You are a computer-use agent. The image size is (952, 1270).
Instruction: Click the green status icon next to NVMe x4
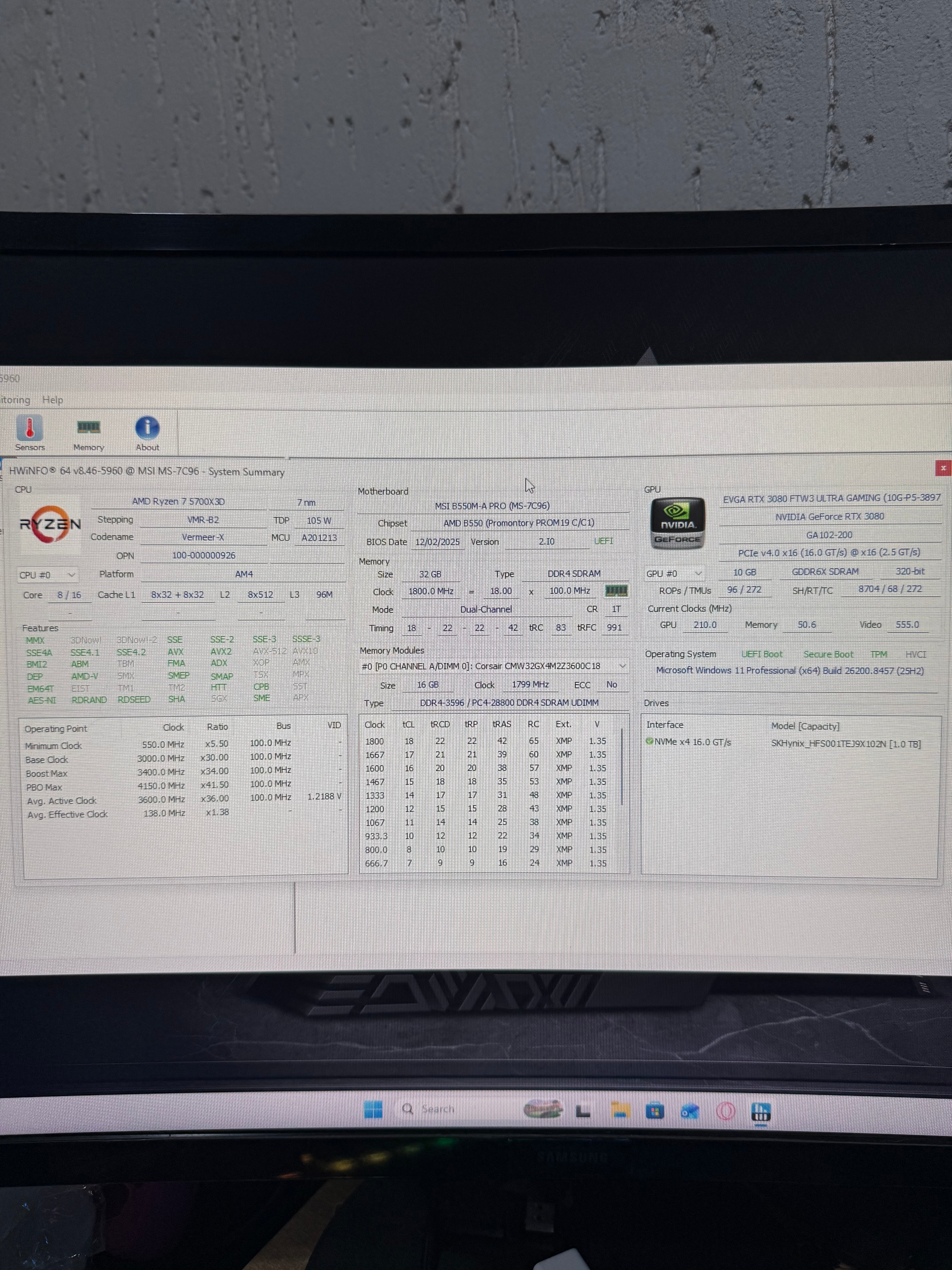coord(650,741)
